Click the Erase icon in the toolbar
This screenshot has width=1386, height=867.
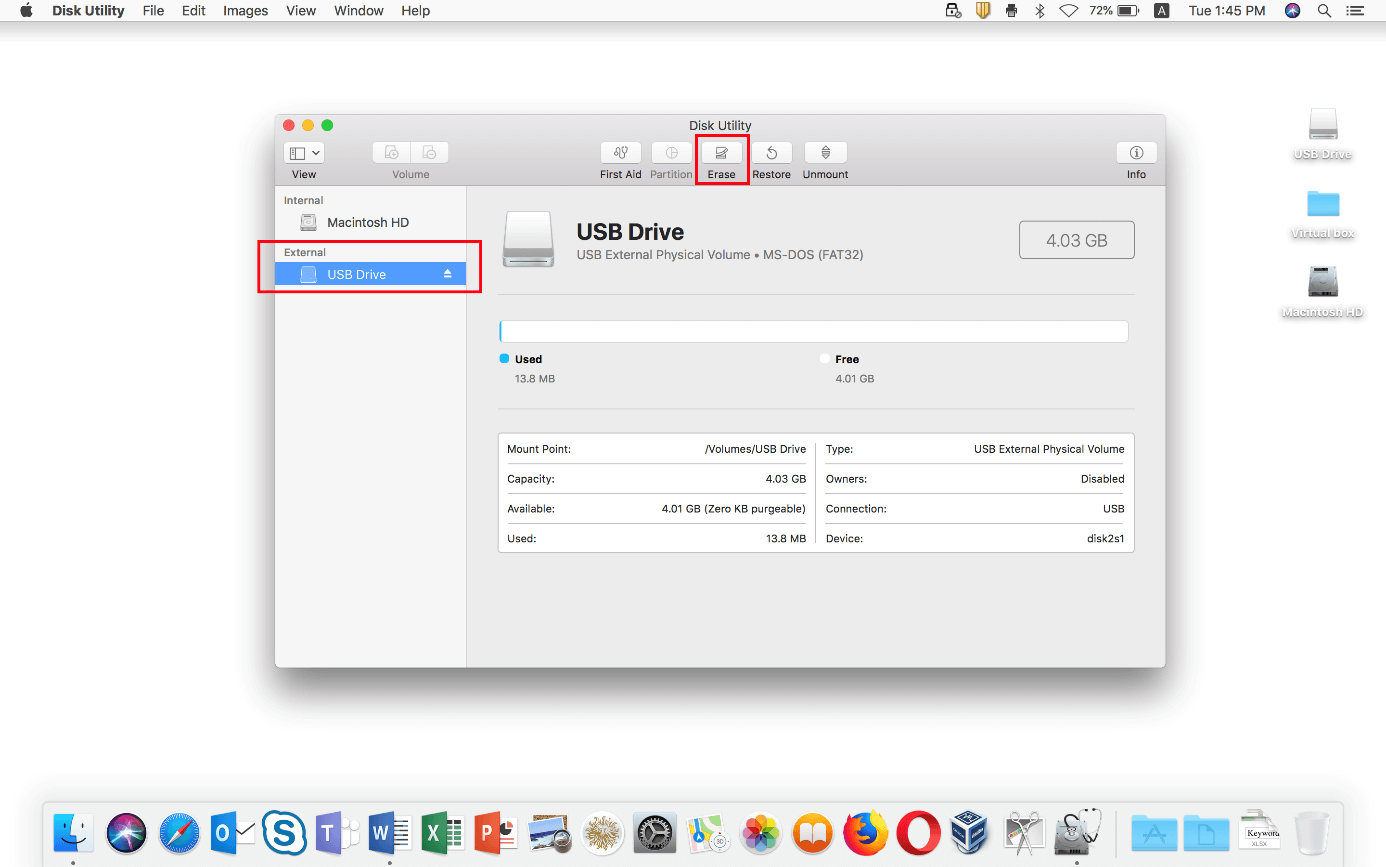tap(721, 158)
